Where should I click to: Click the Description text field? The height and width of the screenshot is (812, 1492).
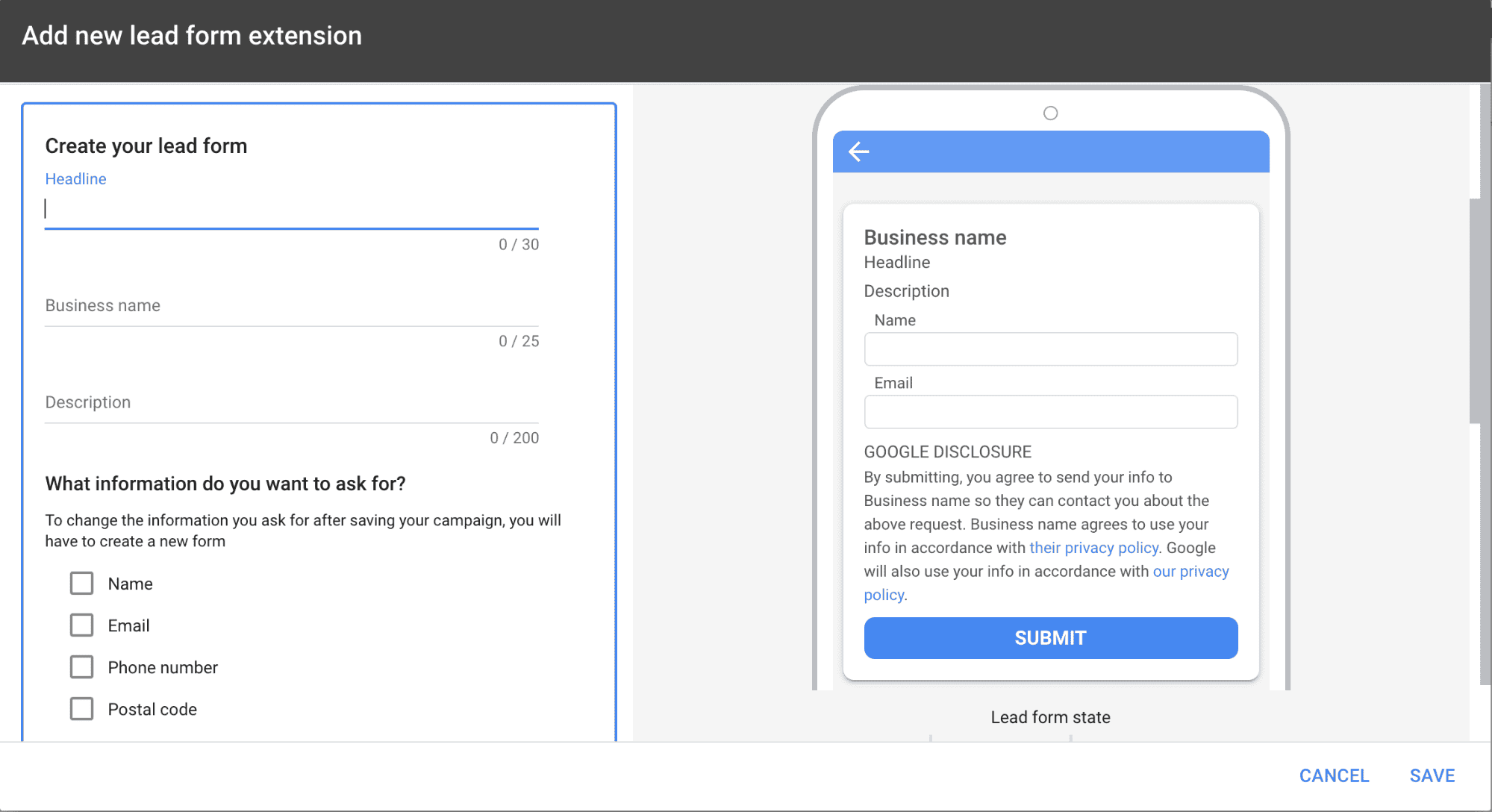click(x=291, y=403)
